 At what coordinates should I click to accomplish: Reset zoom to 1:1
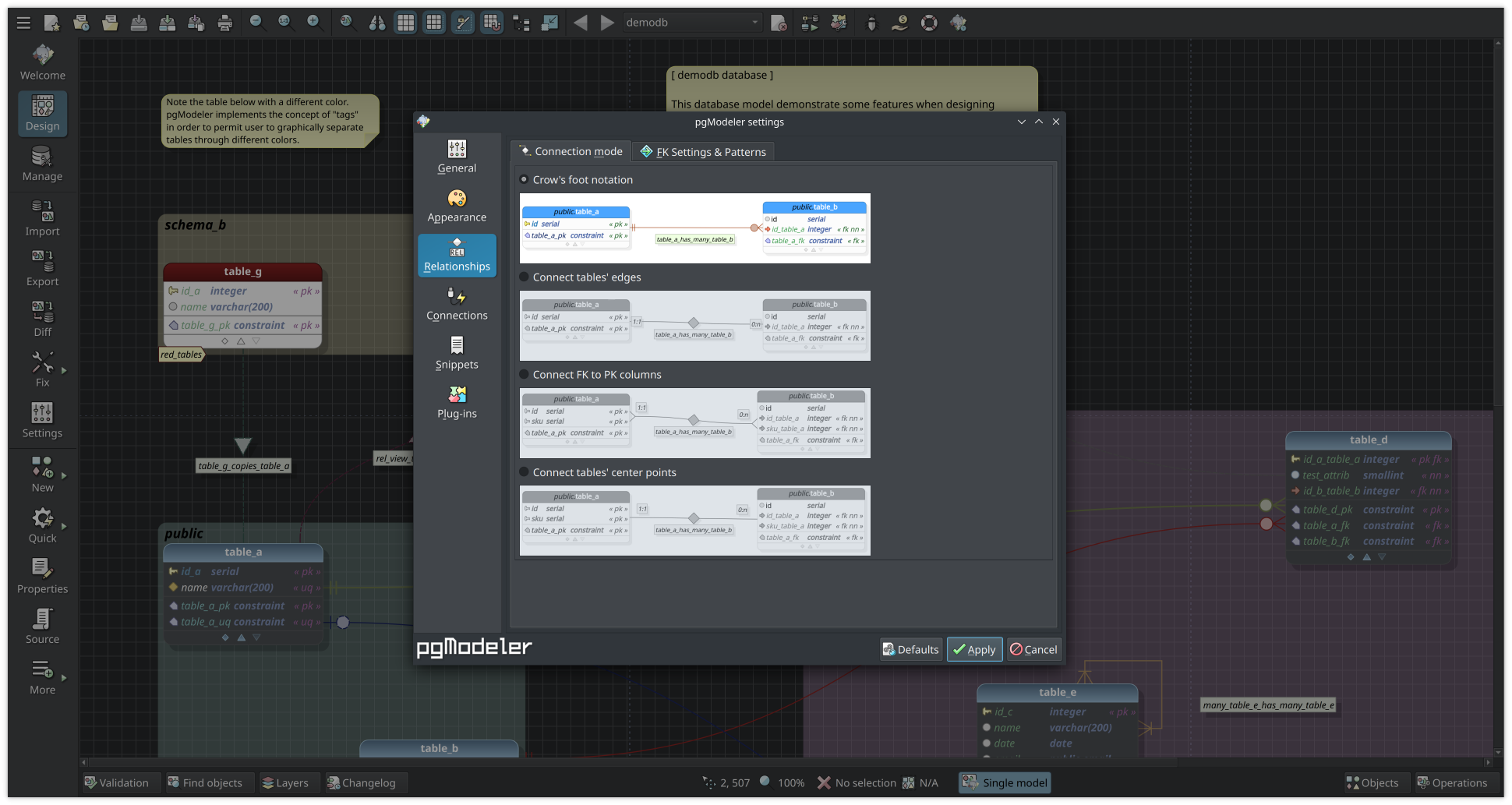coord(284,23)
